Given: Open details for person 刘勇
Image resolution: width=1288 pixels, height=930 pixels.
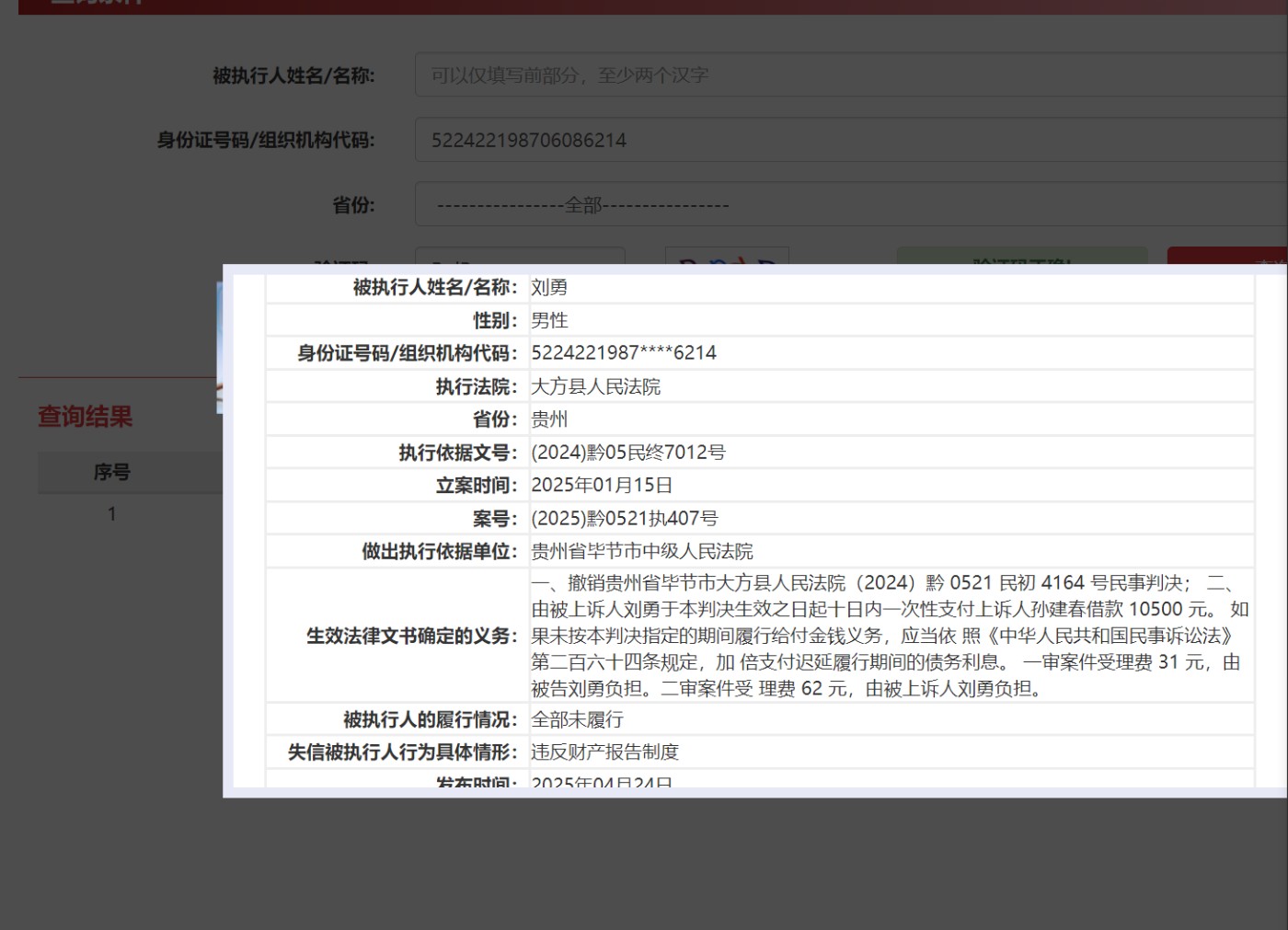Looking at the screenshot, I should point(549,287).
